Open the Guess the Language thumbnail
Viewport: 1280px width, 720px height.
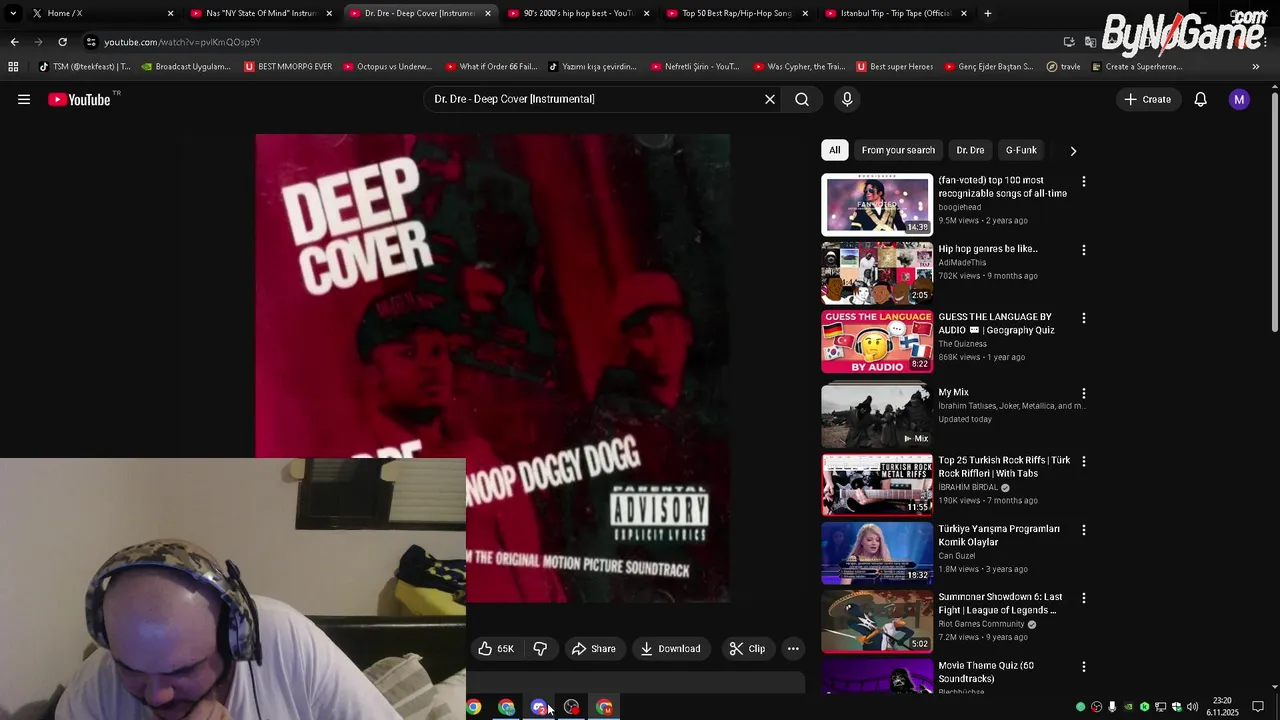[877, 341]
